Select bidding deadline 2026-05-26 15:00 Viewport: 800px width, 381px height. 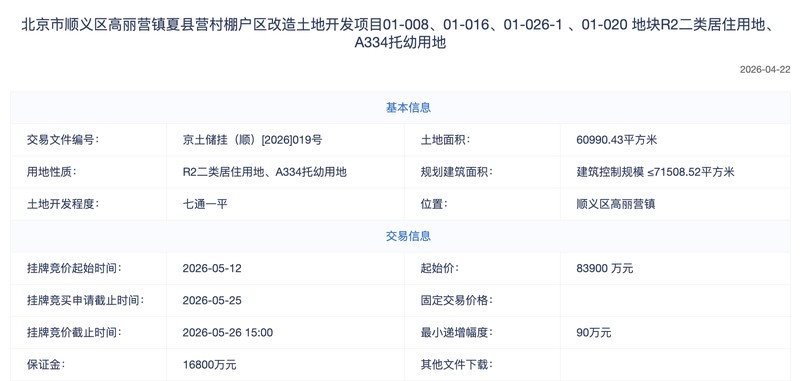click(228, 333)
